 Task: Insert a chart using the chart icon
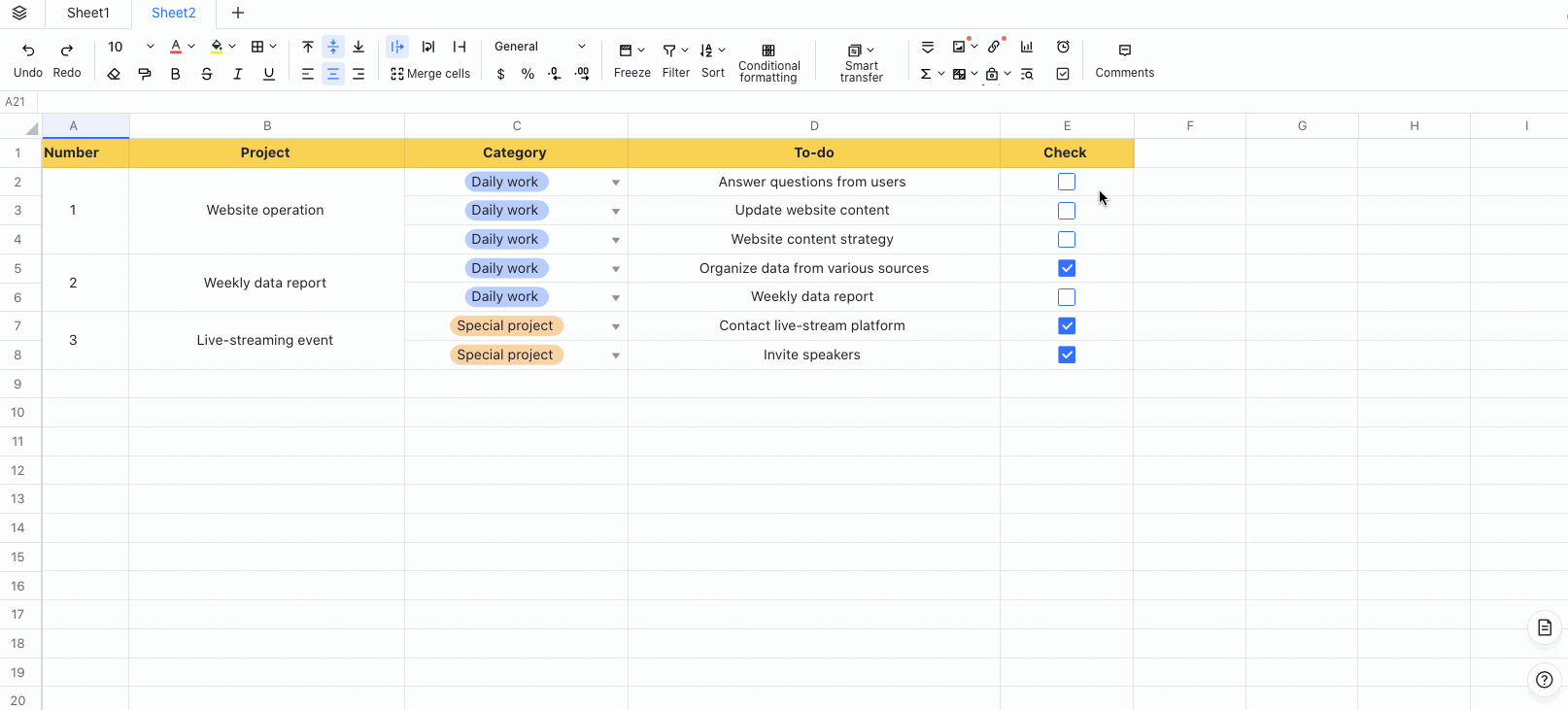click(x=1027, y=47)
